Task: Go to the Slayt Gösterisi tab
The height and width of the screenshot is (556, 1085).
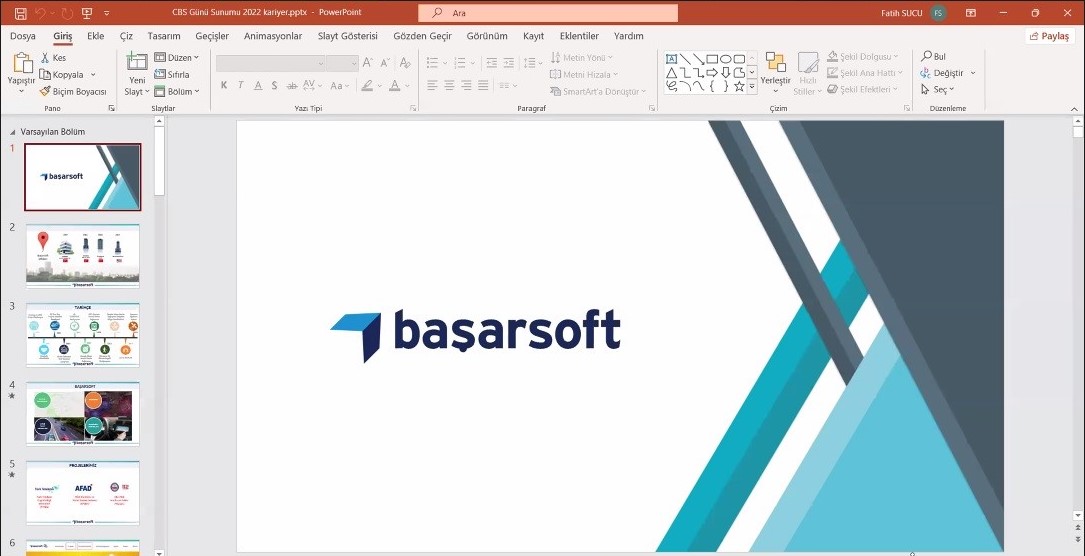Action: click(x=347, y=36)
